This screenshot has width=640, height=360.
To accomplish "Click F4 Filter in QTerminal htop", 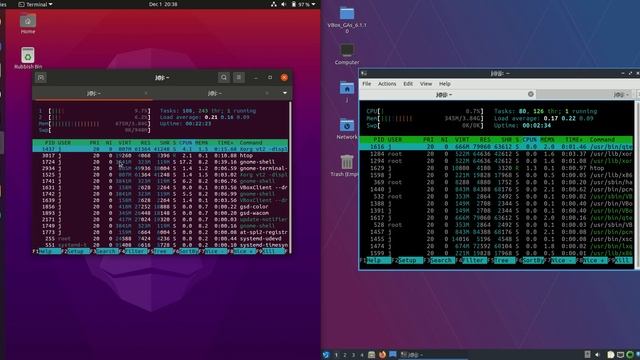I will pos(471,260).
